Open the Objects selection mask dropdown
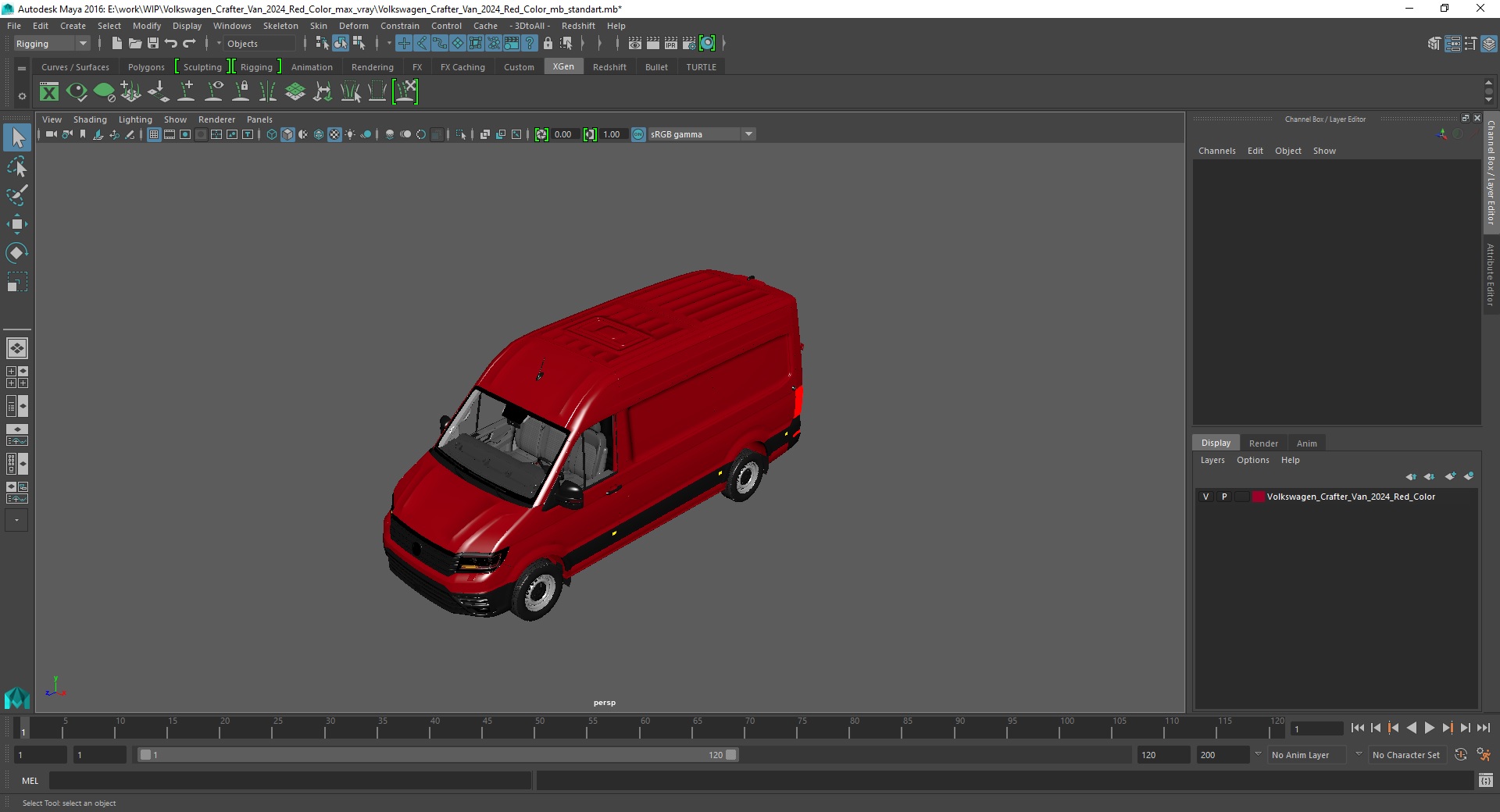Screen dimensions: 1500x812 click(260, 44)
